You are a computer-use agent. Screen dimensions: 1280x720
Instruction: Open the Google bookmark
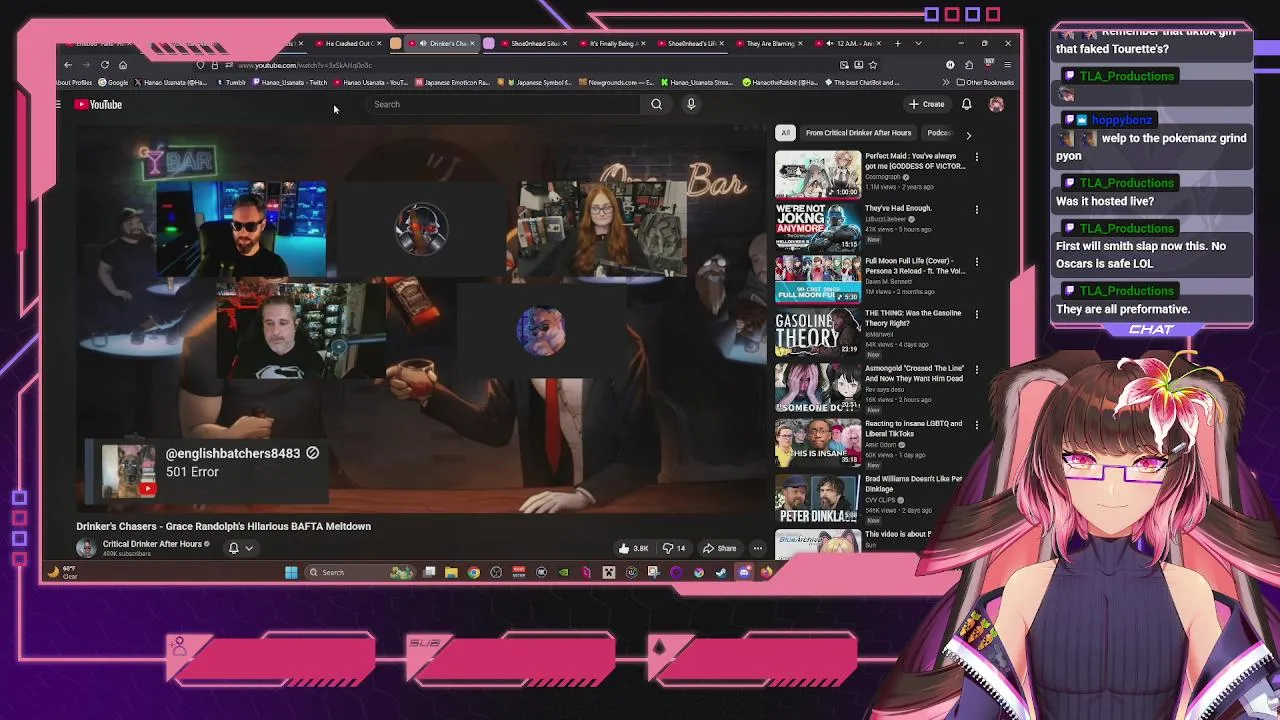(113, 82)
